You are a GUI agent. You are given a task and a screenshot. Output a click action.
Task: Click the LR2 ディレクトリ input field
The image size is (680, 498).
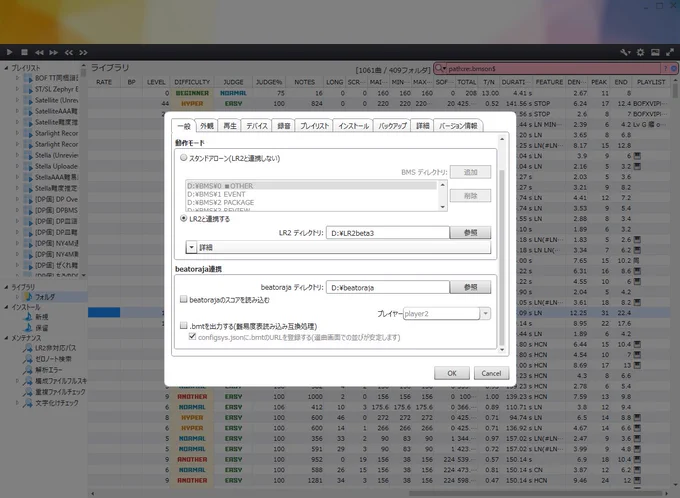click(x=388, y=233)
